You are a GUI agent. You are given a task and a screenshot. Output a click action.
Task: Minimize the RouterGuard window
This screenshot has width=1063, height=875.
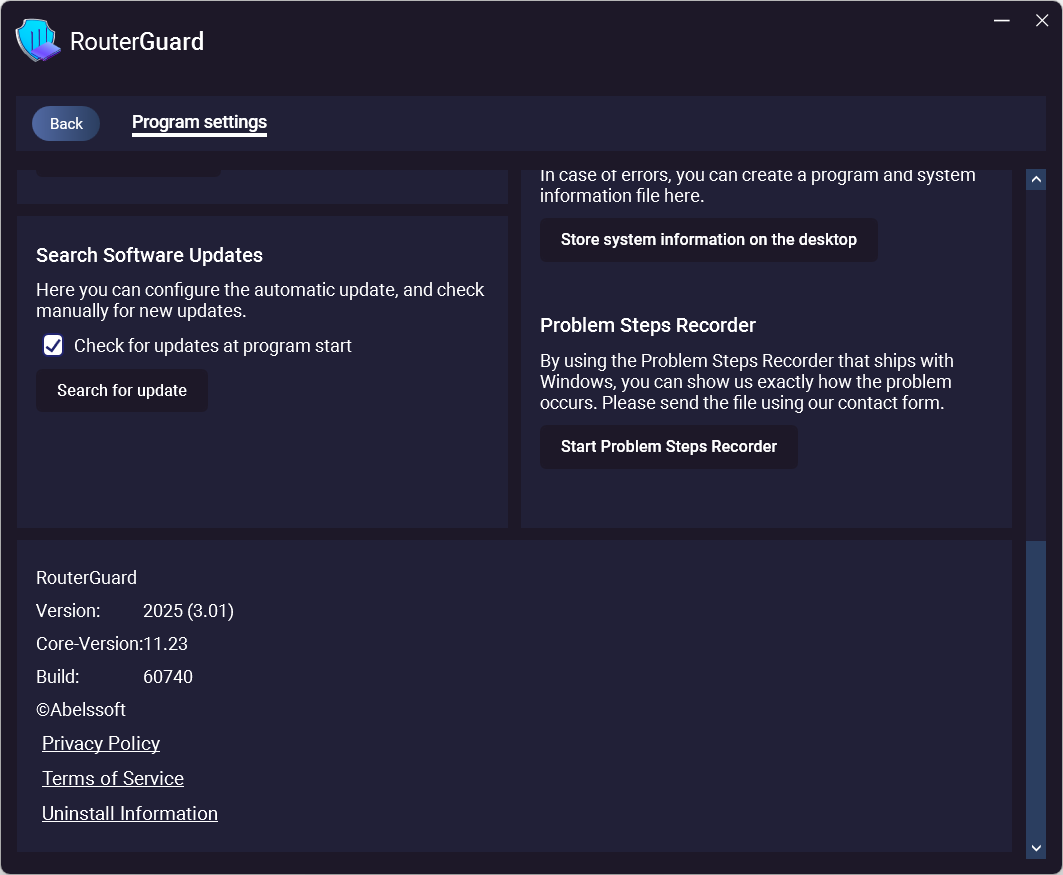pyautogui.click(x=1002, y=21)
